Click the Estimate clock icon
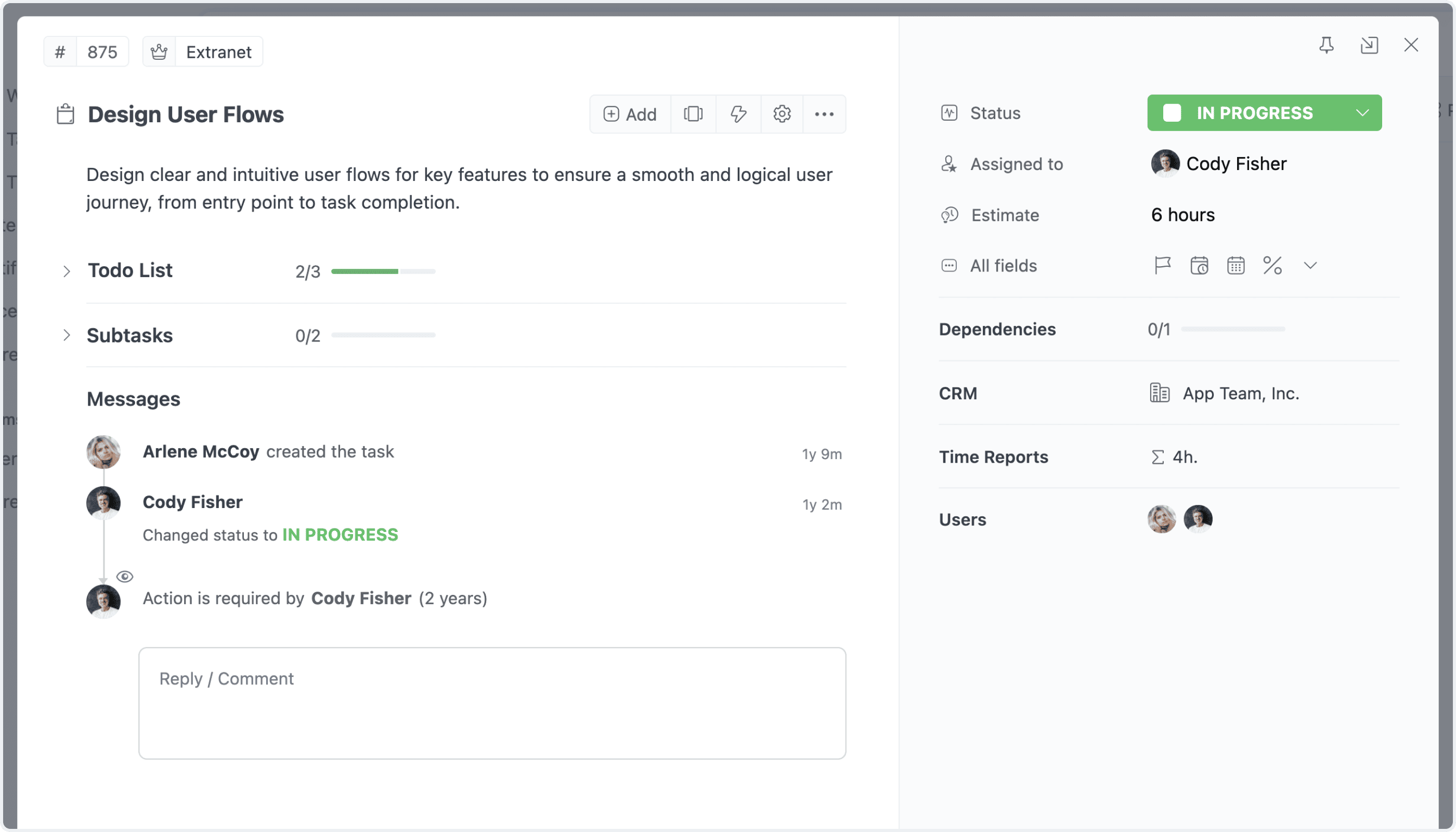 pyautogui.click(x=950, y=215)
